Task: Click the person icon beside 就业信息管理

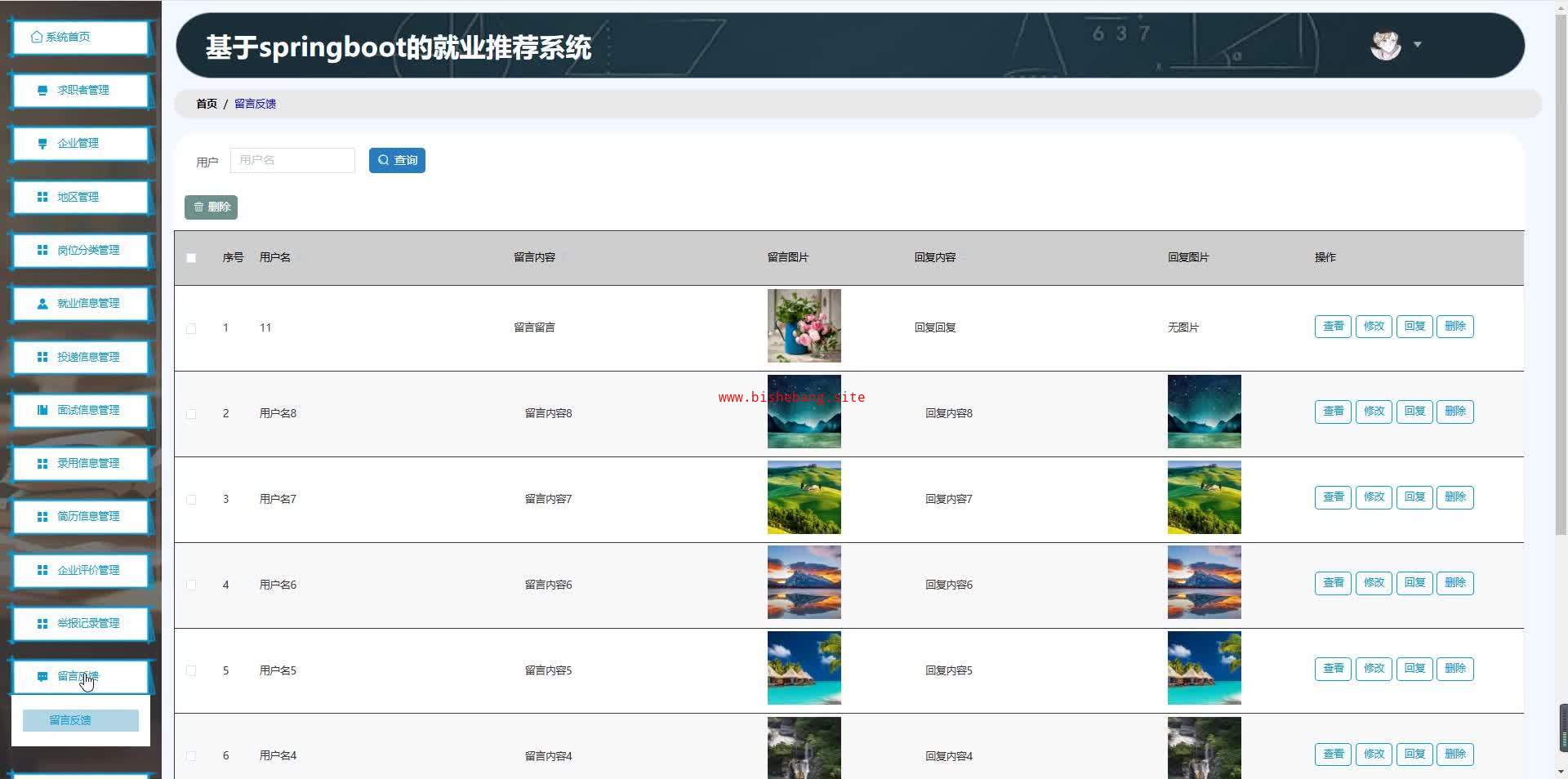Action: 42,304
